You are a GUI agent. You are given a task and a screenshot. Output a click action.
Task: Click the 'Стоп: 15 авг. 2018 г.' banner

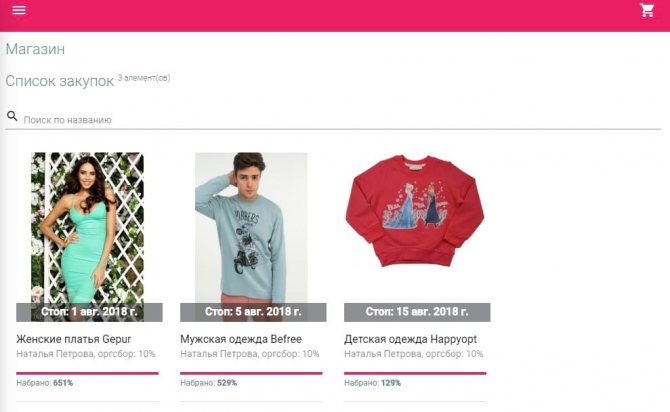[417, 312]
